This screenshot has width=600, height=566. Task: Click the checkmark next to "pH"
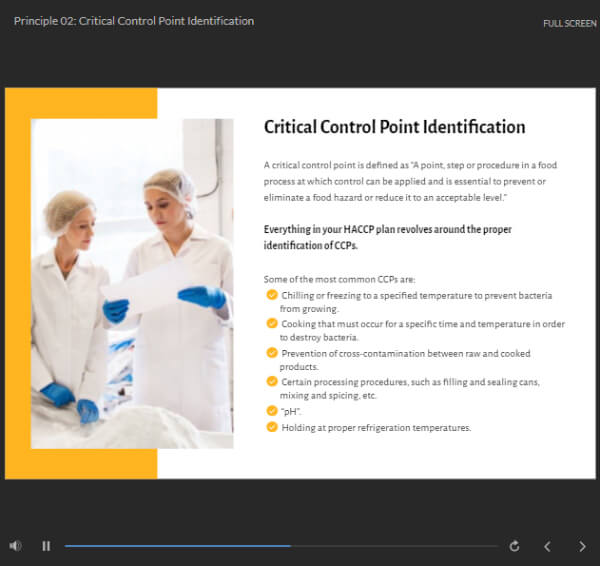tap(272, 411)
